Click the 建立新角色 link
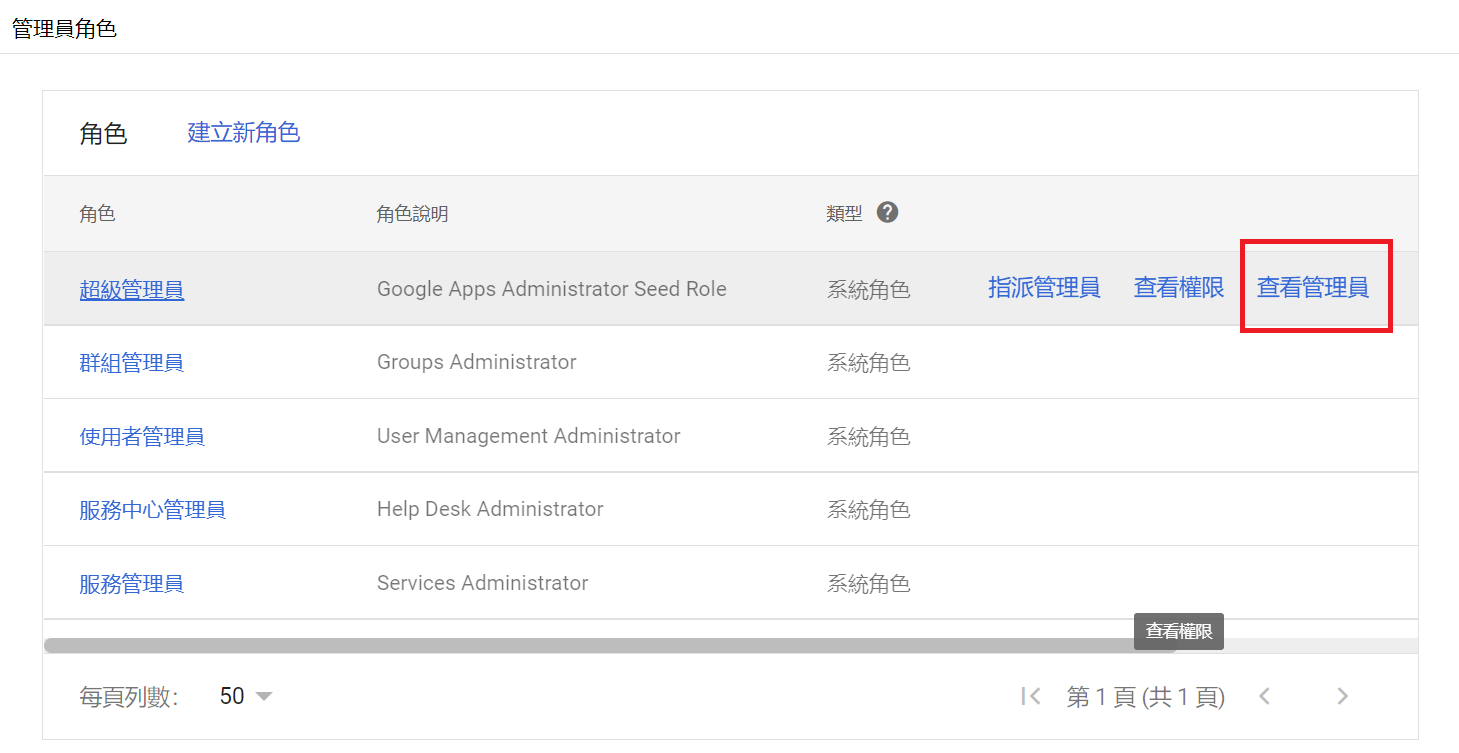This screenshot has height=753, width=1459. (x=243, y=132)
